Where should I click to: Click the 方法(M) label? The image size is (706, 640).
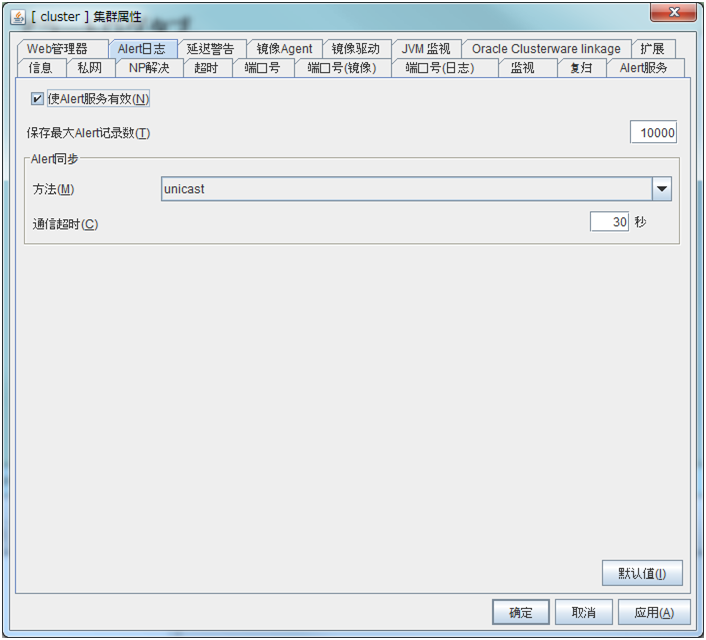tap(54, 189)
